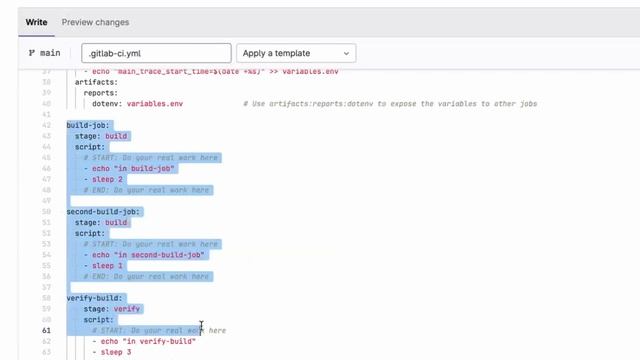Image resolution: width=640 pixels, height=360 pixels.
Task: Click the sleep 3 line
Action: click(x=112, y=352)
